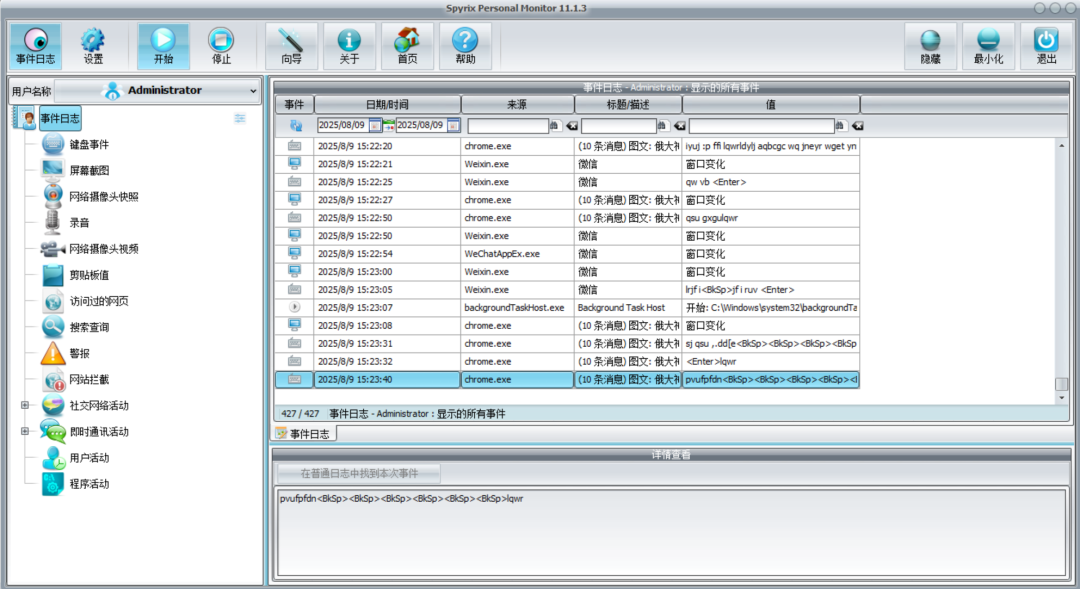Click the 标题/描述 filter input field

(x=619, y=126)
